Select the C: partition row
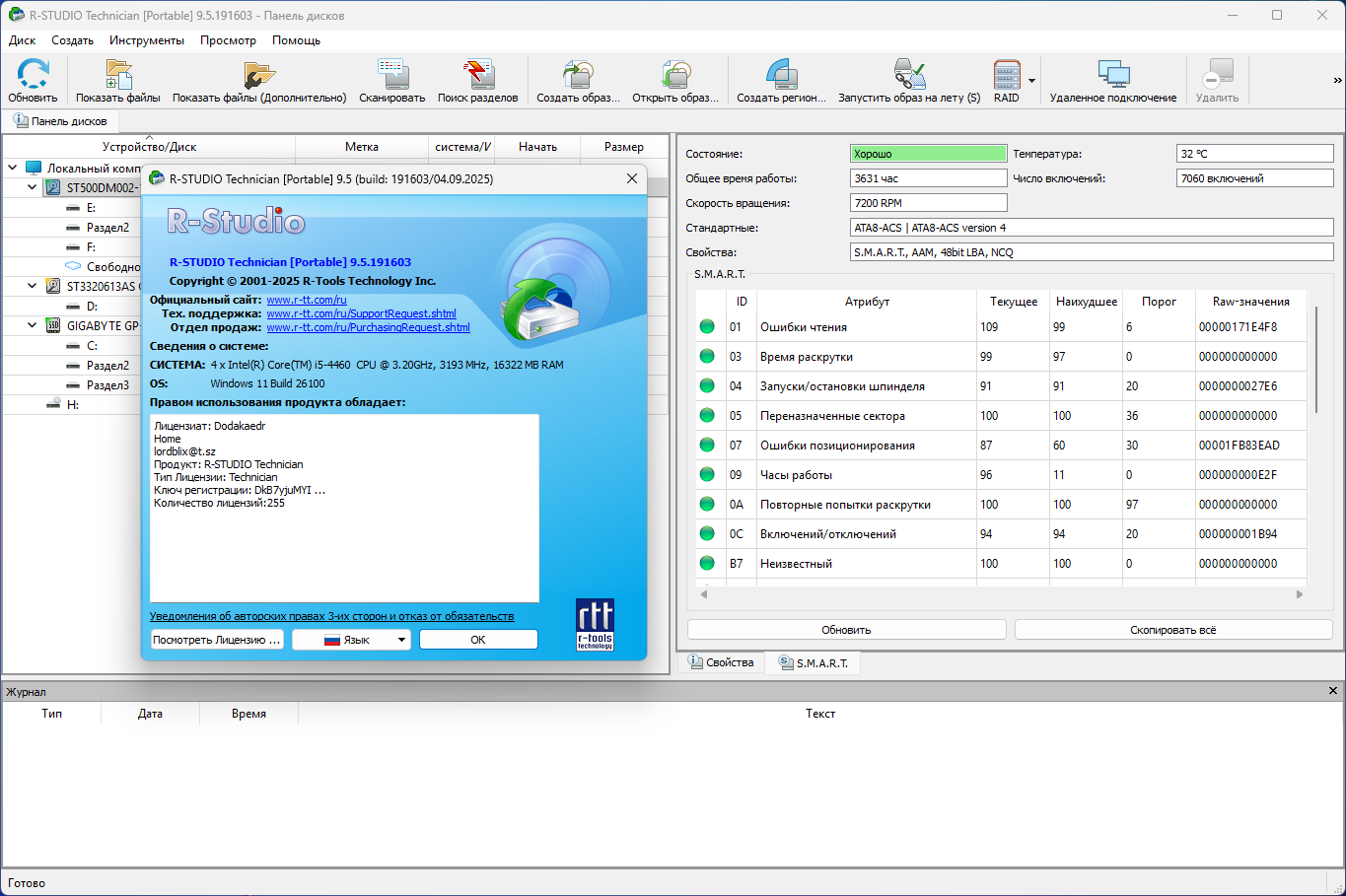This screenshot has width=1346, height=896. [91, 346]
